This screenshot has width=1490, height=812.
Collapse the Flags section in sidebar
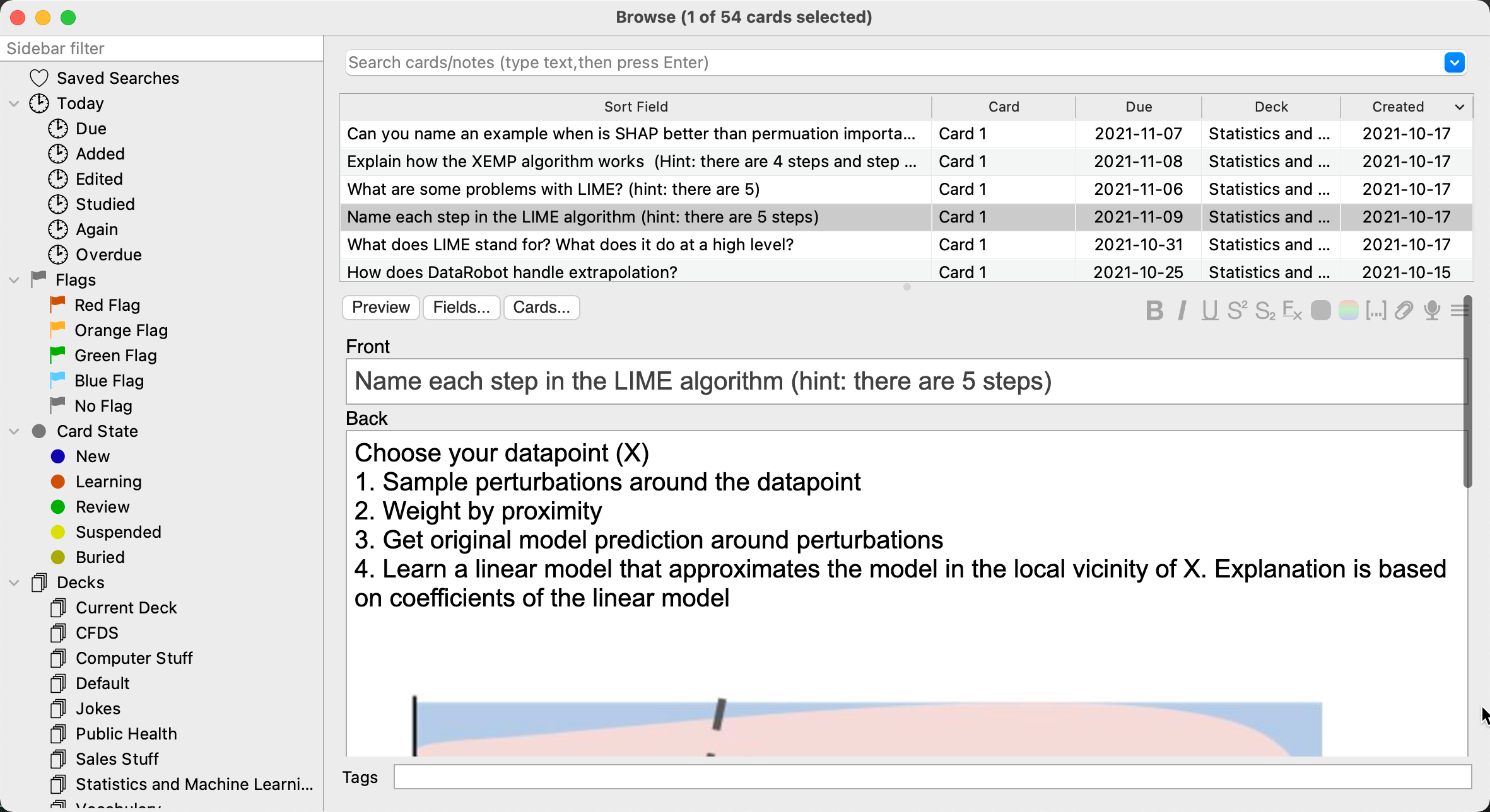pos(14,280)
